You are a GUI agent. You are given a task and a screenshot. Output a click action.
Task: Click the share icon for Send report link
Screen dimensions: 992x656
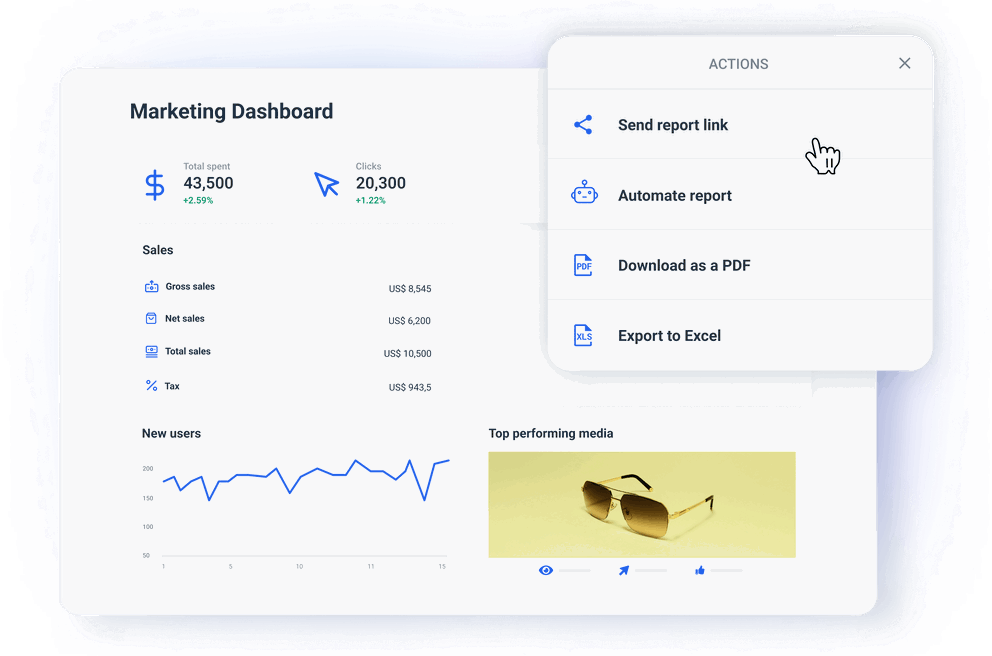(x=583, y=124)
